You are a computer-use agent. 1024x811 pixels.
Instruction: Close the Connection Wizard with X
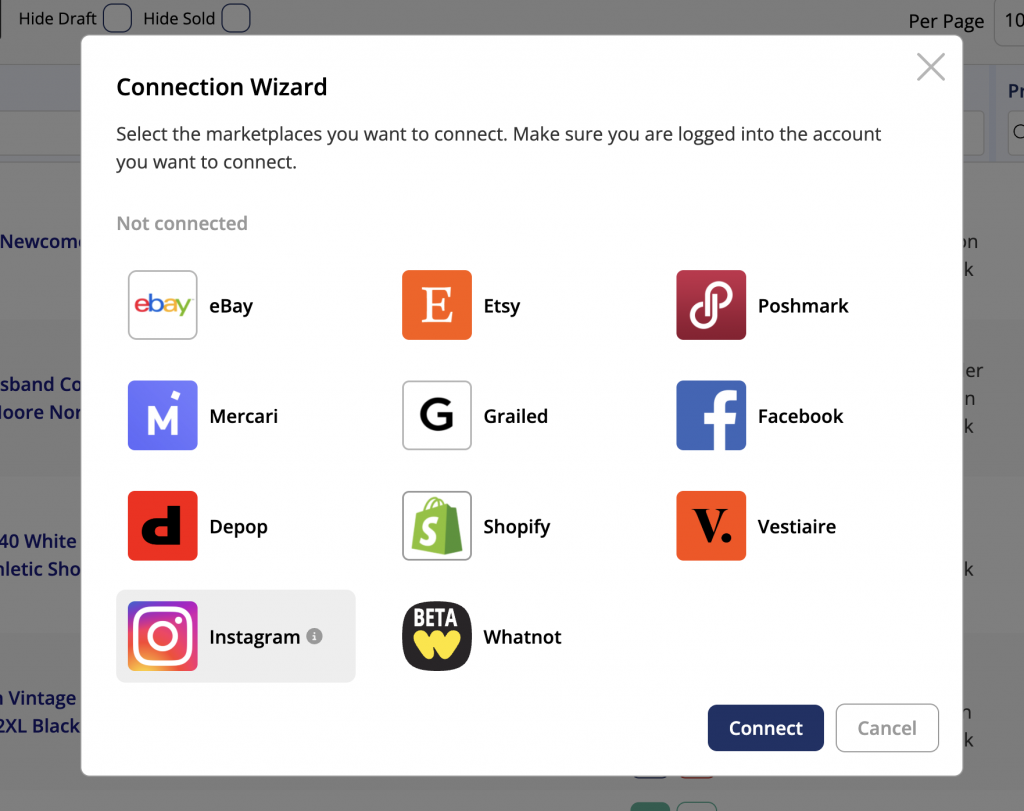click(x=931, y=67)
